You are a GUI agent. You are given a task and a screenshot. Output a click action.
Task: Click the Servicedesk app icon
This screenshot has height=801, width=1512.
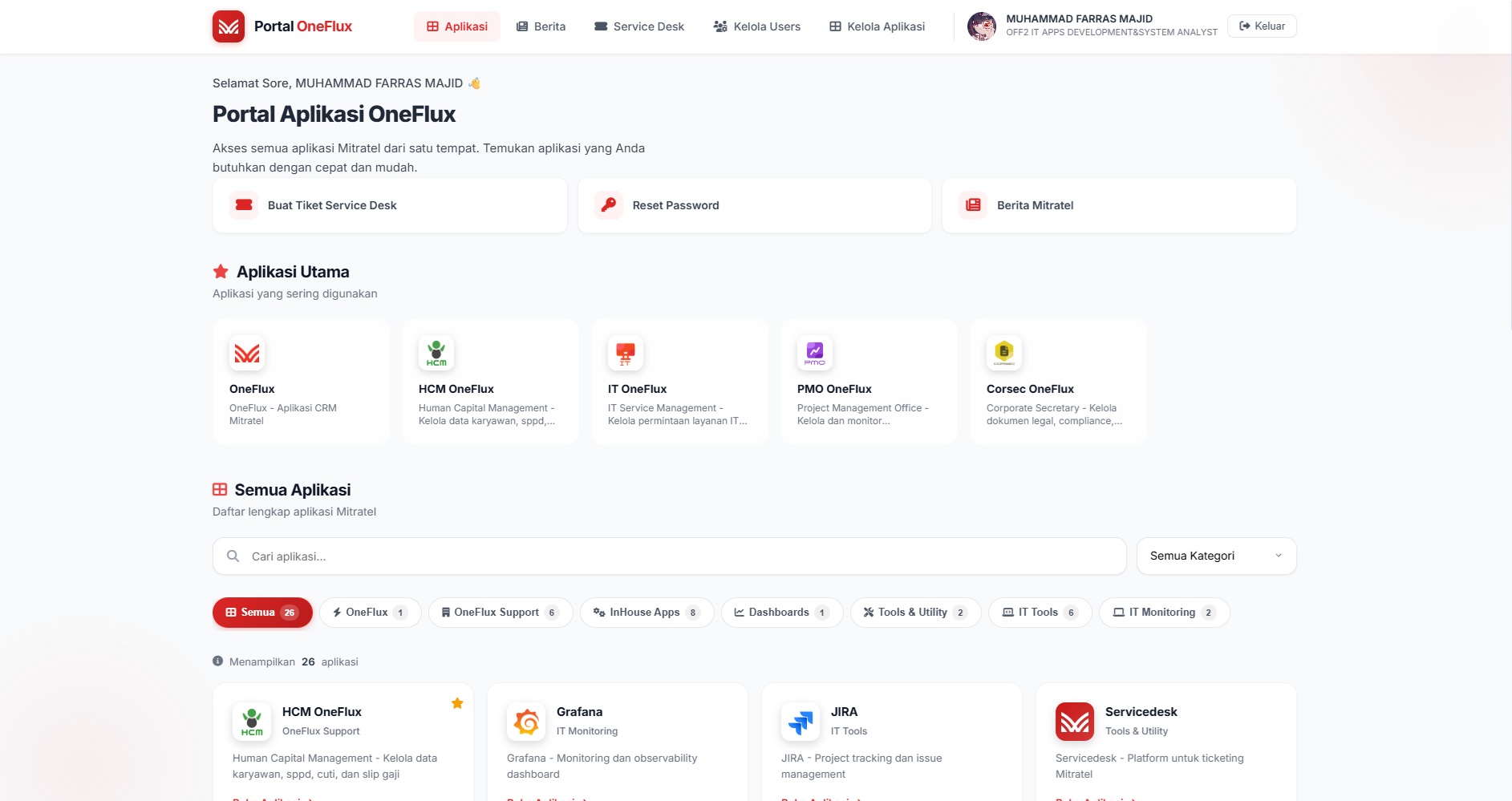click(1075, 722)
